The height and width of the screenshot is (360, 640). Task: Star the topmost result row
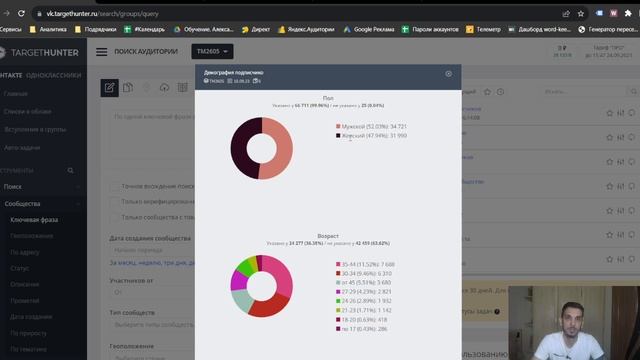[x=609, y=113]
